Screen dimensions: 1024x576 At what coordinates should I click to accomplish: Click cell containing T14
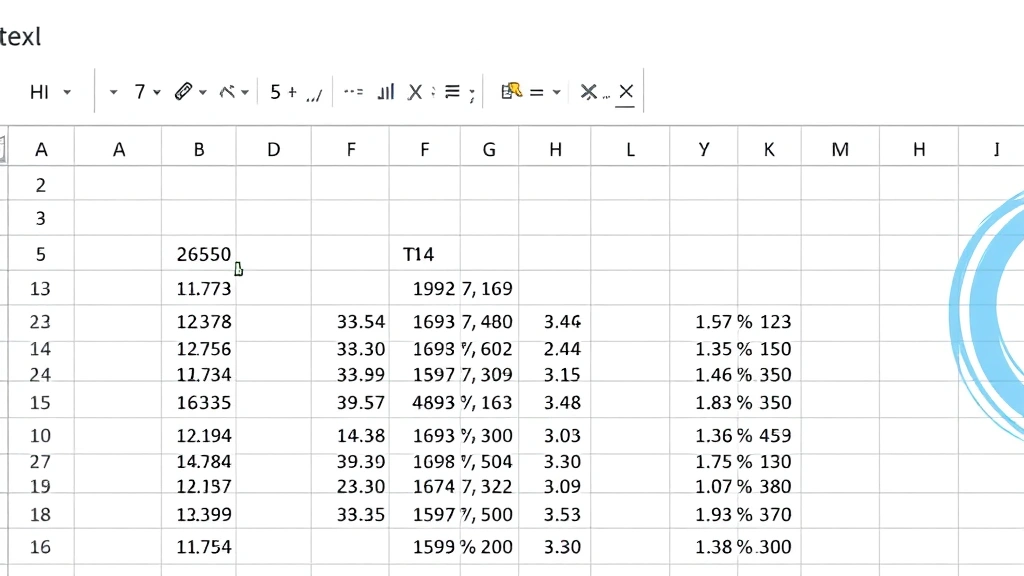tap(418, 254)
